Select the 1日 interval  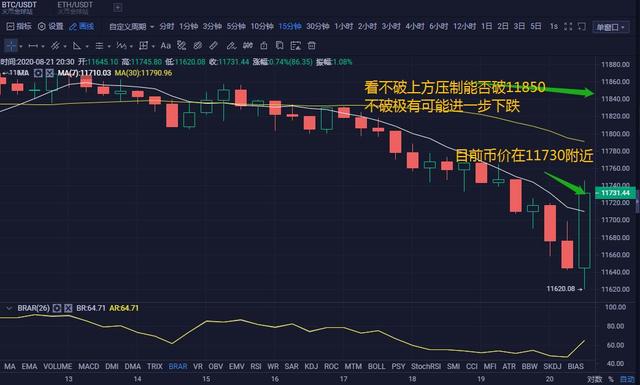tap(486, 27)
